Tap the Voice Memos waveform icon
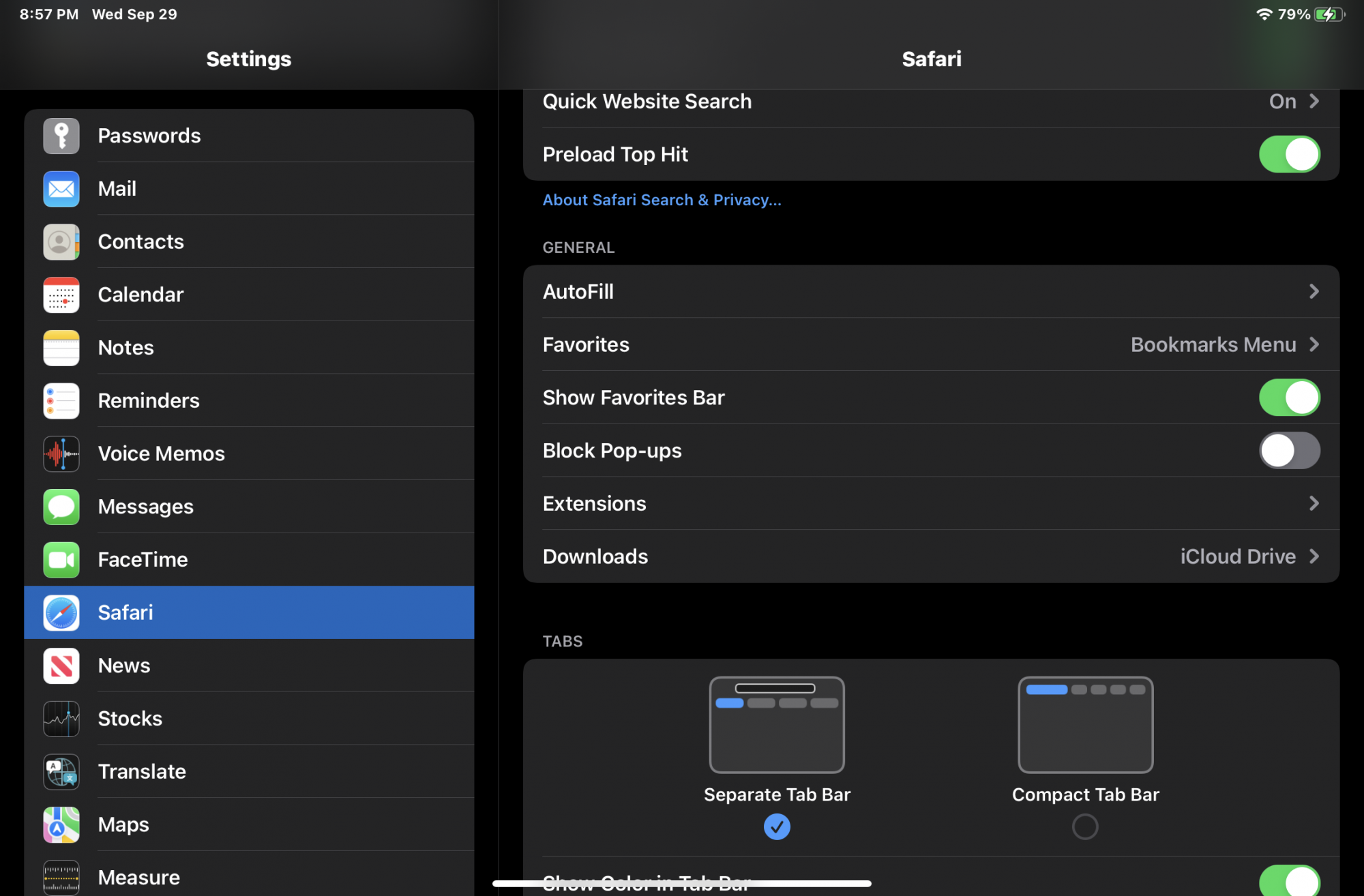 point(61,453)
